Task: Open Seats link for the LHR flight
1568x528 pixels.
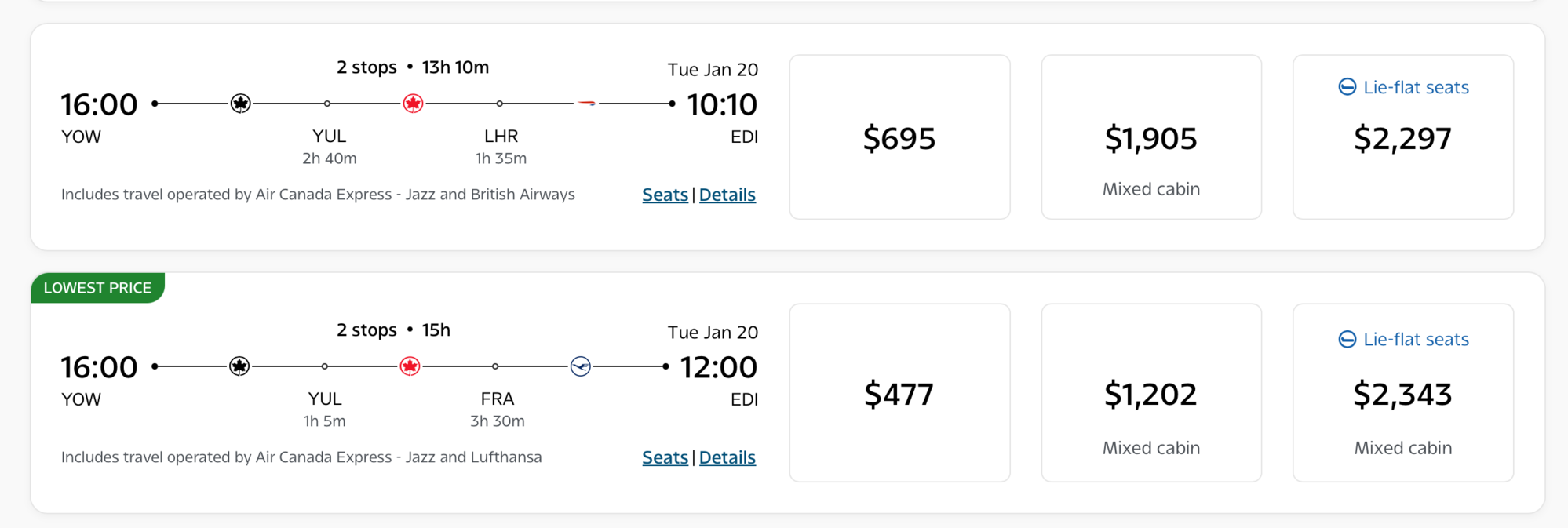Action: point(665,195)
